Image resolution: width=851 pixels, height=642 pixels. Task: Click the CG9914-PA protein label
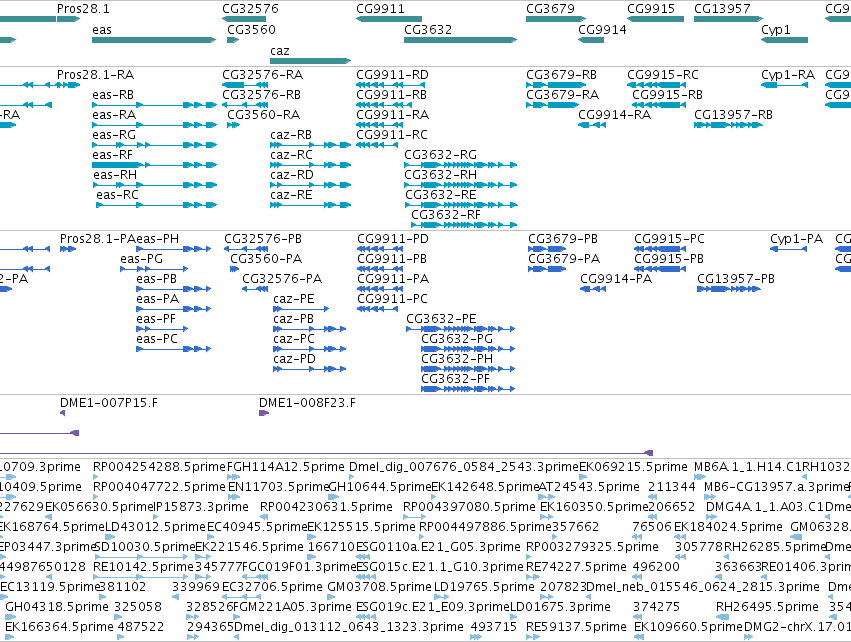(x=616, y=279)
